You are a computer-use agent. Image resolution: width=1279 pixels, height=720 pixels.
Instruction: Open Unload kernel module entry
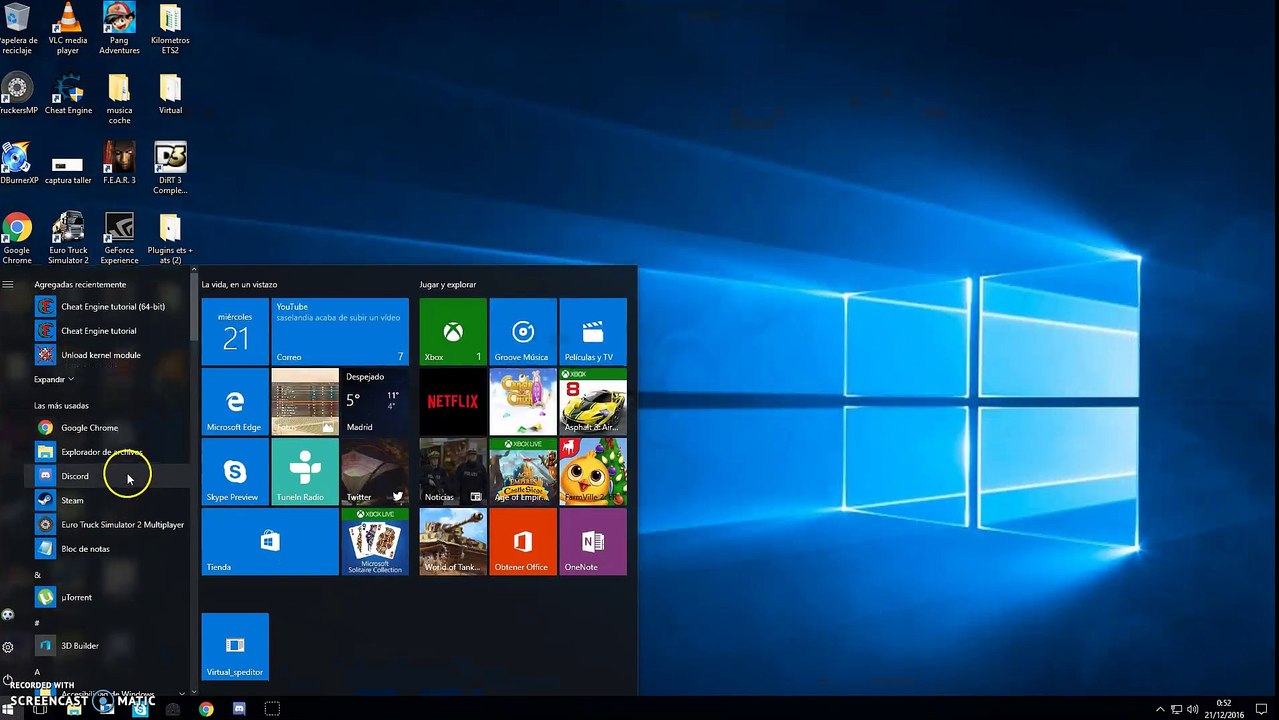click(110, 355)
